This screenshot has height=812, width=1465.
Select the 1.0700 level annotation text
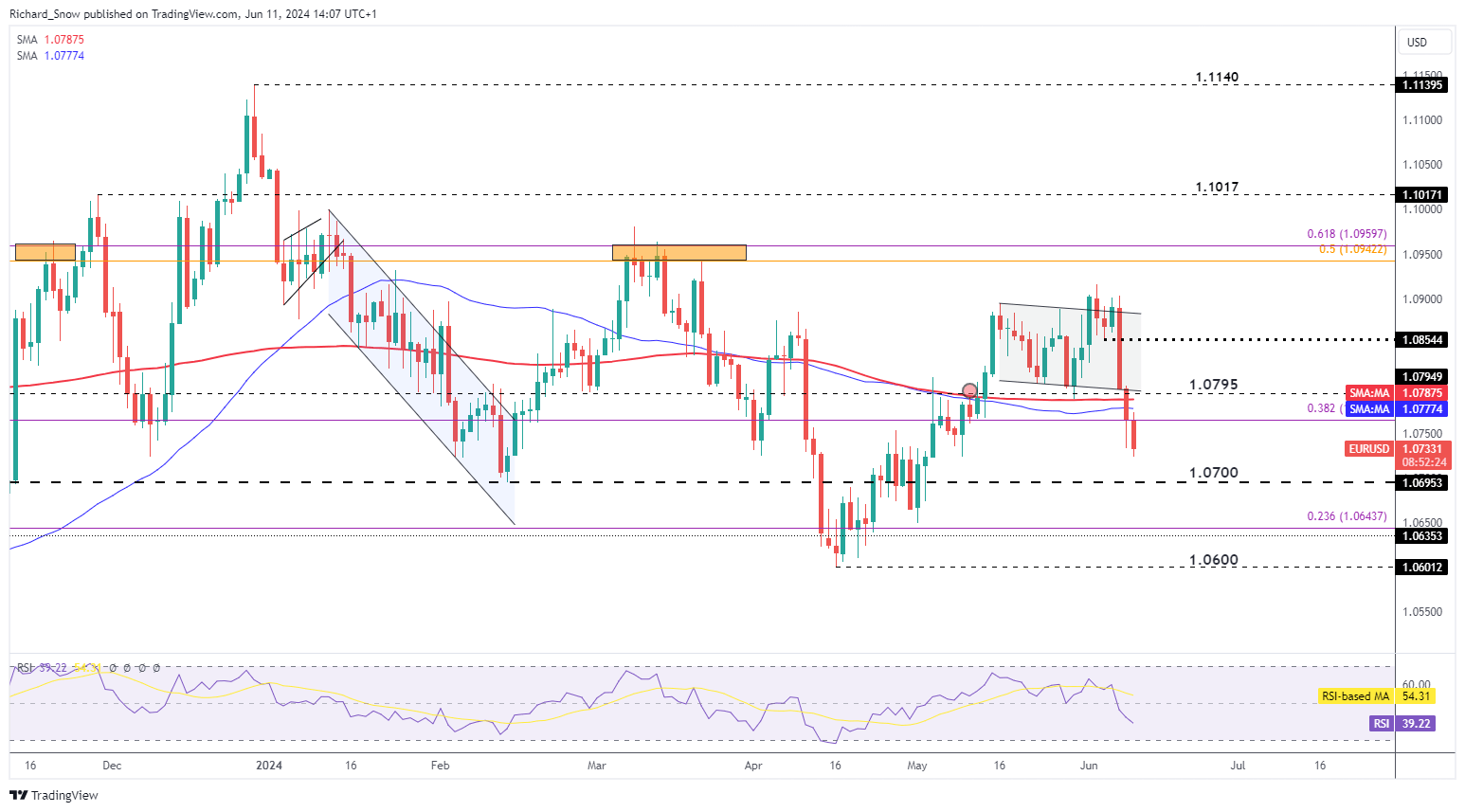coord(1213,473)
